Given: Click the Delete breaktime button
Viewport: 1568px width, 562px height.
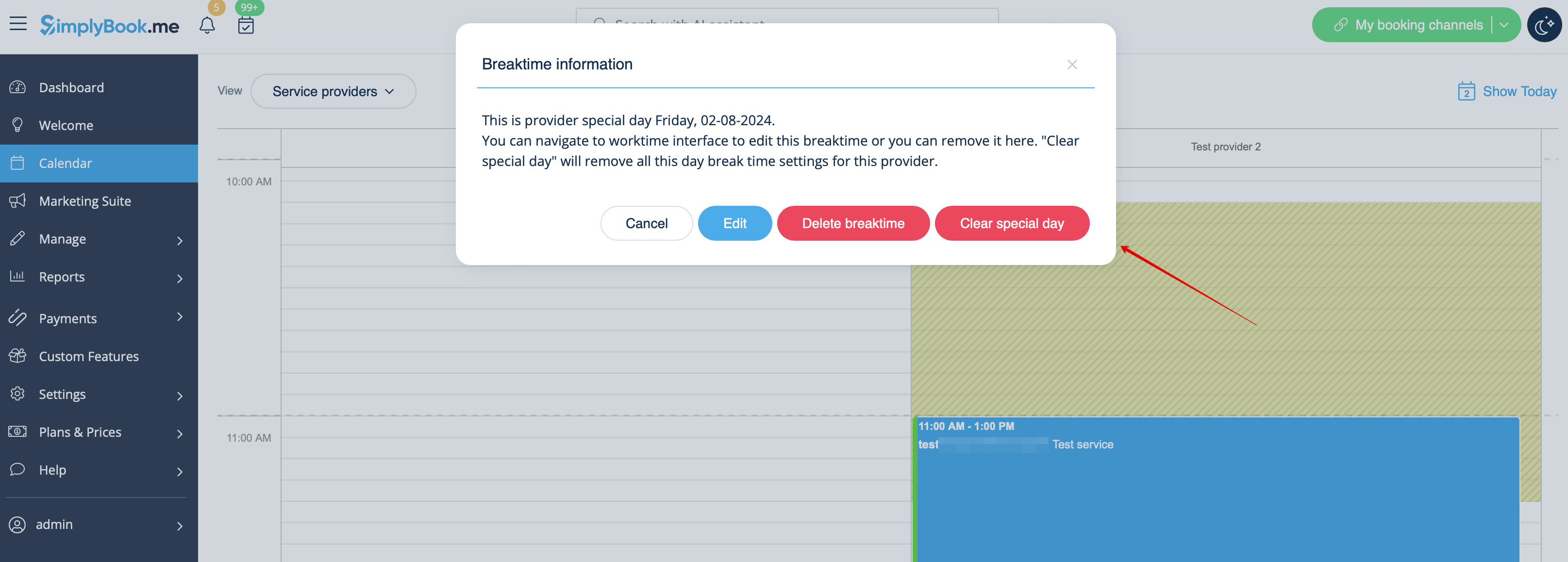Looking at the screenshot, I should coord(853,223).
